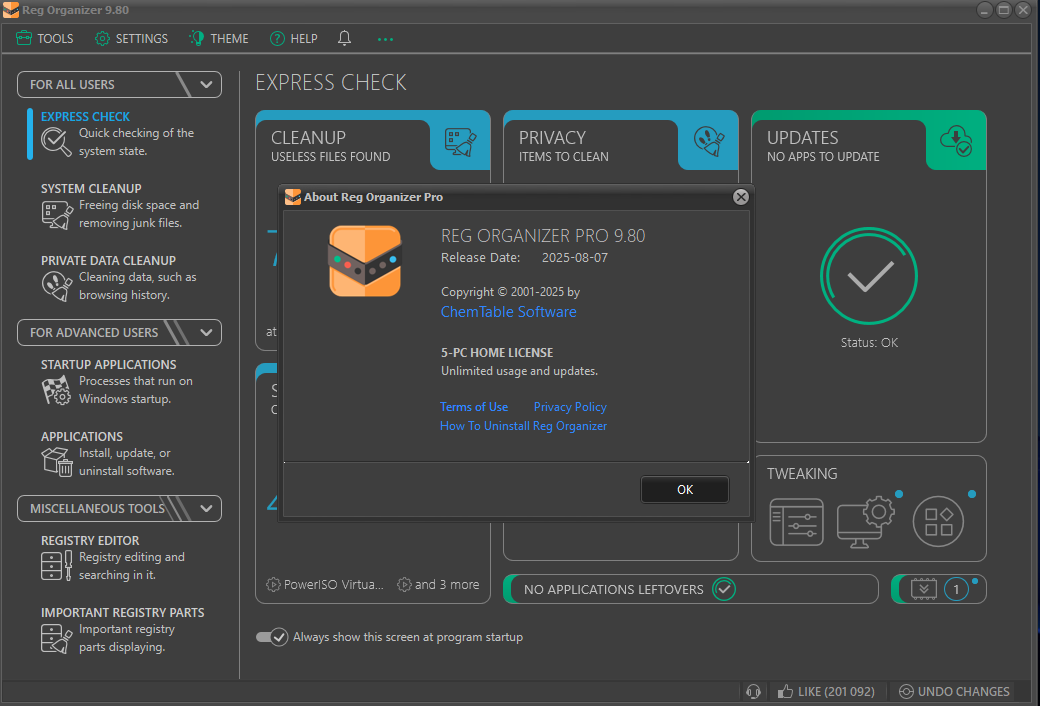Open the tweaking apps grid circle icon

939,522
